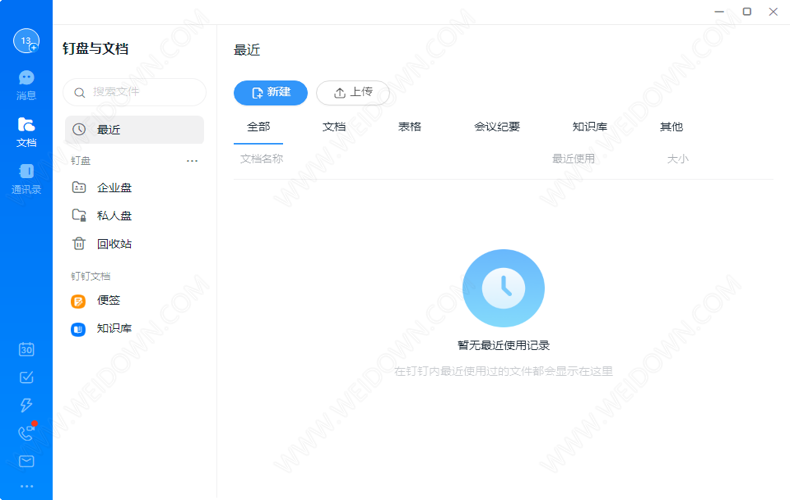The width and height of the screenshot is (790, 500).
Task: Open the phone call icon with red dot
Action: 26,433
